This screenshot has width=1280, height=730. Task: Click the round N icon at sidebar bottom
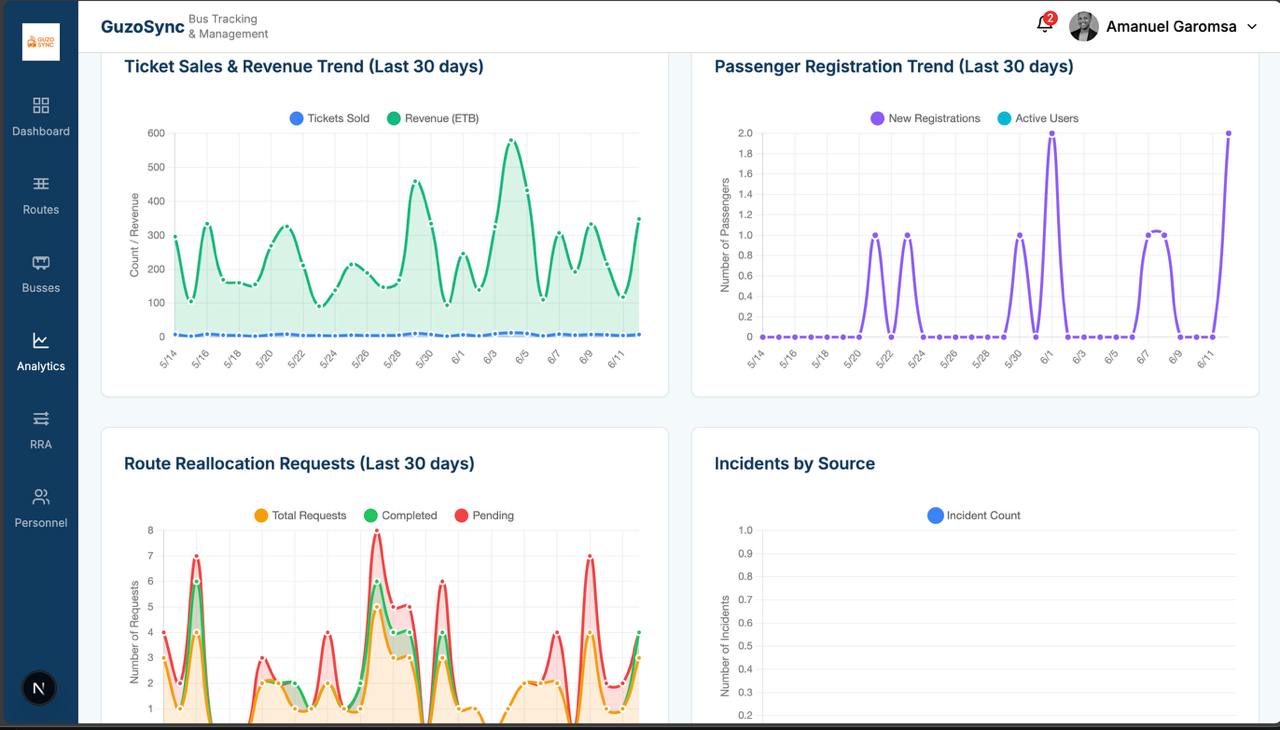[39, 688]
